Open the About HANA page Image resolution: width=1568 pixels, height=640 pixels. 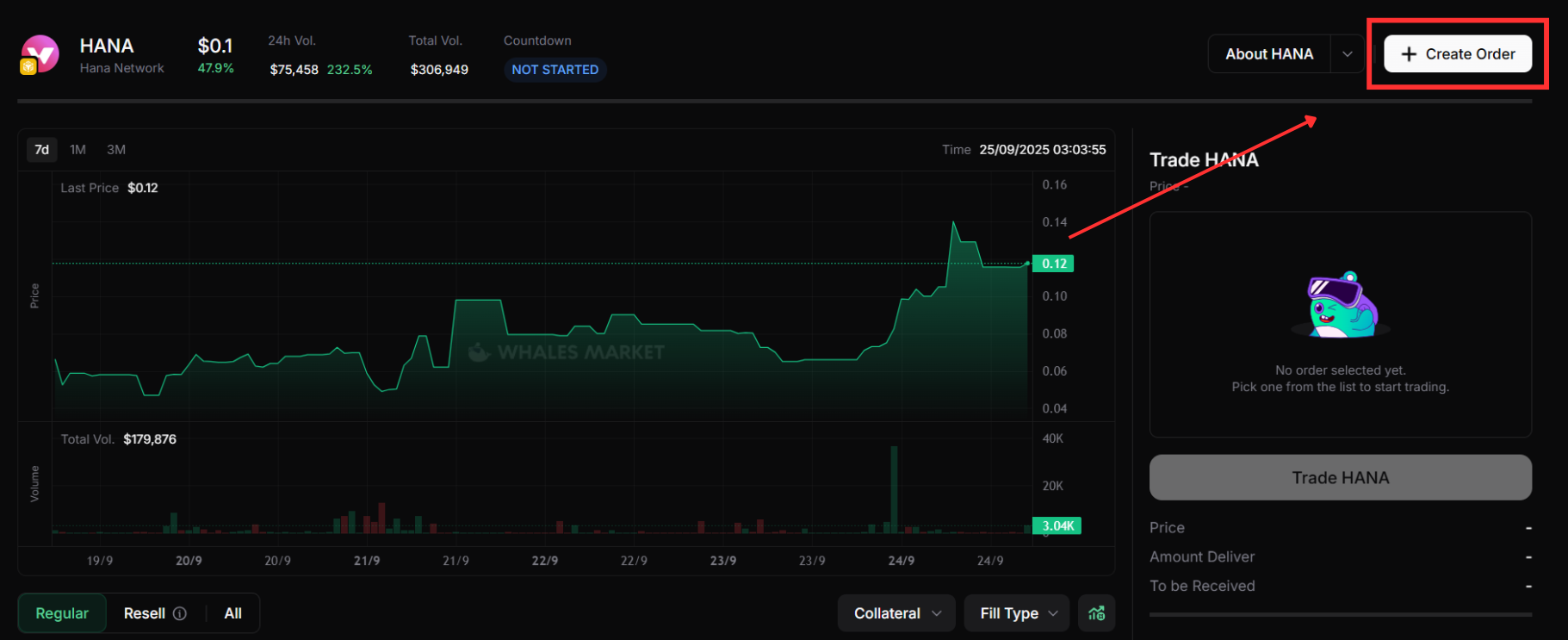coord(1269,53)
